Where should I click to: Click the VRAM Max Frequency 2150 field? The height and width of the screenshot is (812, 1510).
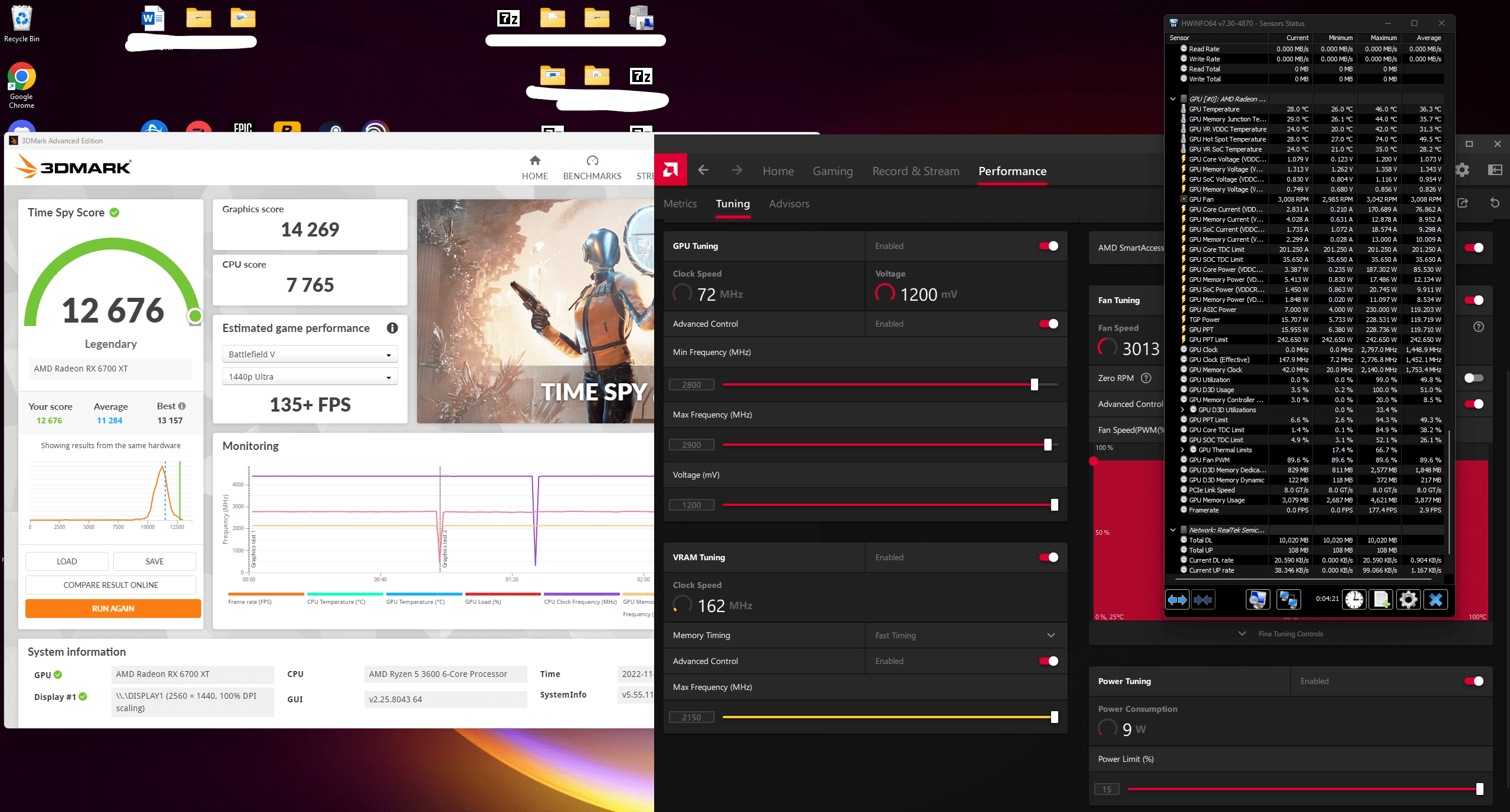pyautogui.click(x=691, y=717)
